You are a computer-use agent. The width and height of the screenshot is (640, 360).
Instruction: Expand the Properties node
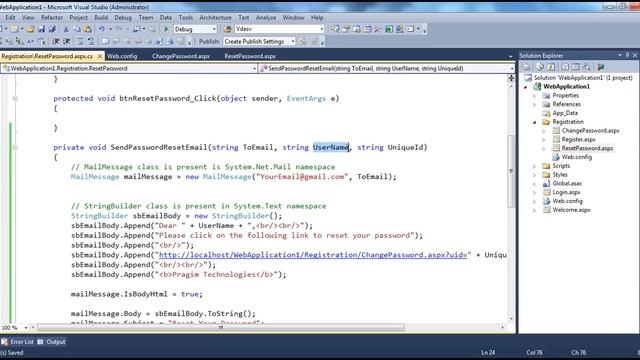click(x=535, y=96)
